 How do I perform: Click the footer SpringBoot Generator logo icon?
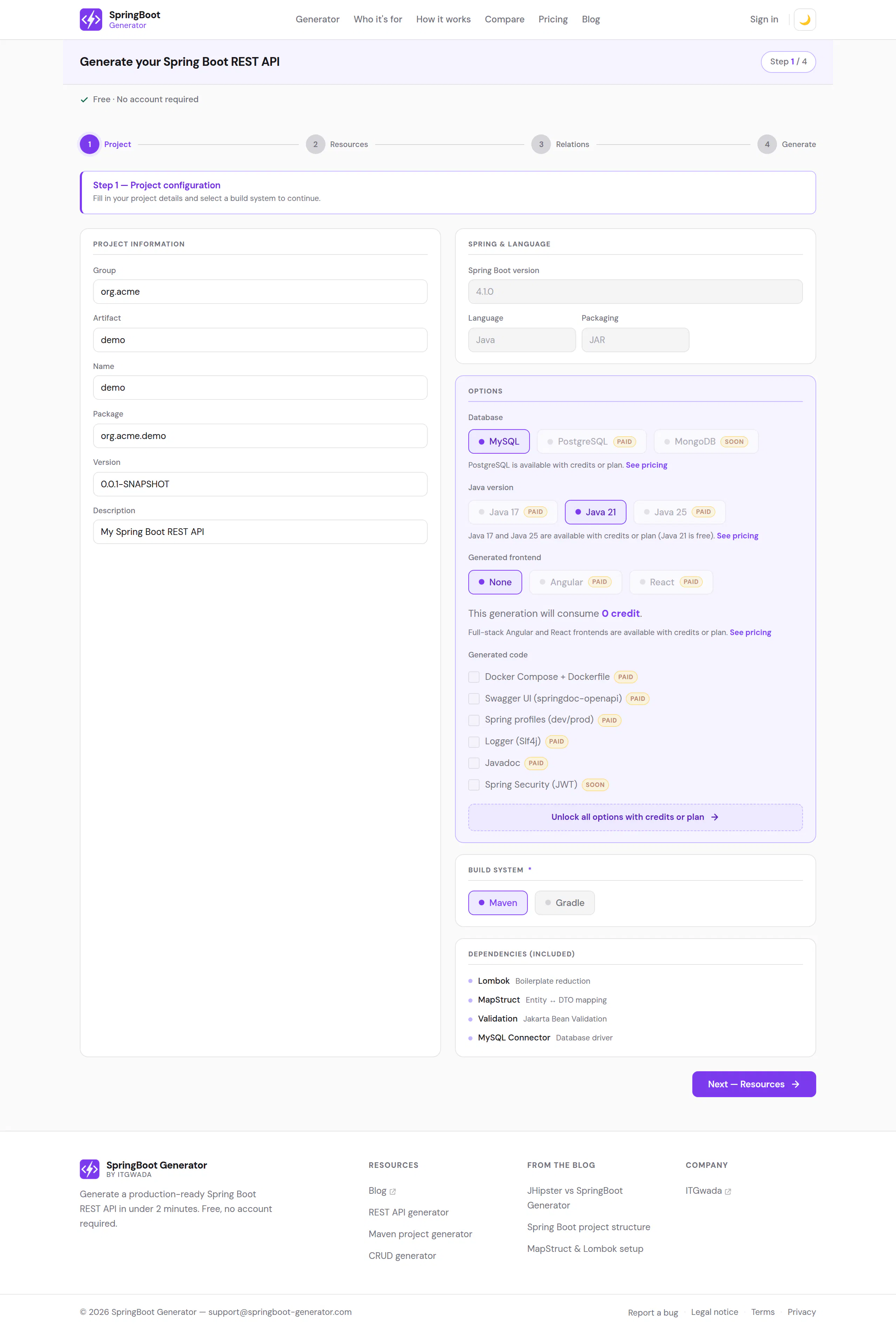click(x=90, y=1169)
